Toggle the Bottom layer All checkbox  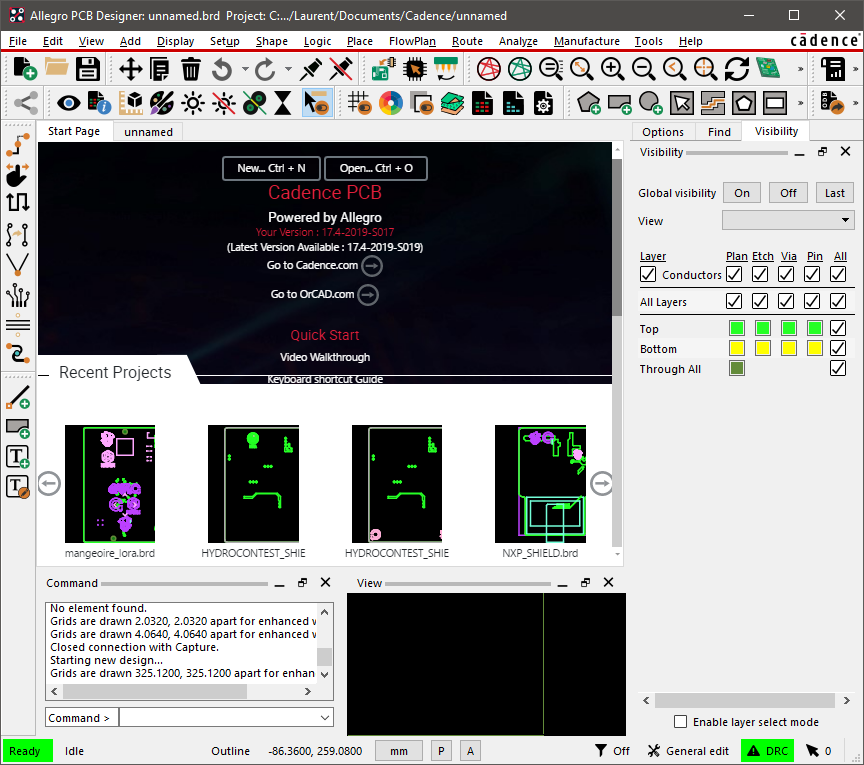pyautogui.click(x=838, y=348)
